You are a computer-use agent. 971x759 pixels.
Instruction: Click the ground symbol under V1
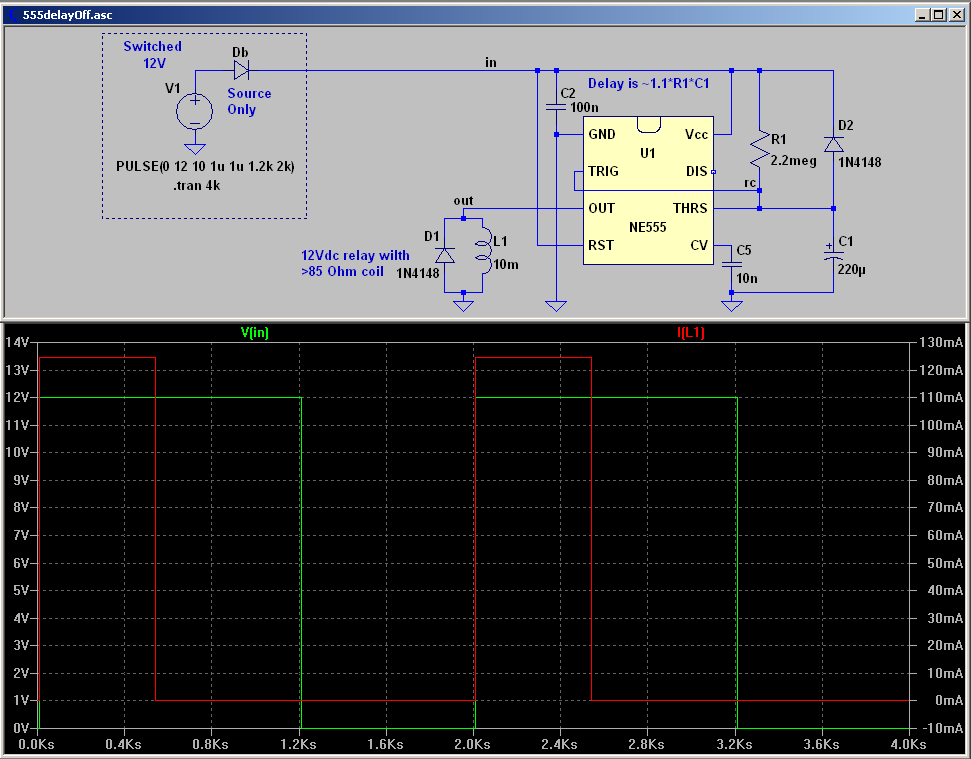pyautogui.click(x=194, y=149)
